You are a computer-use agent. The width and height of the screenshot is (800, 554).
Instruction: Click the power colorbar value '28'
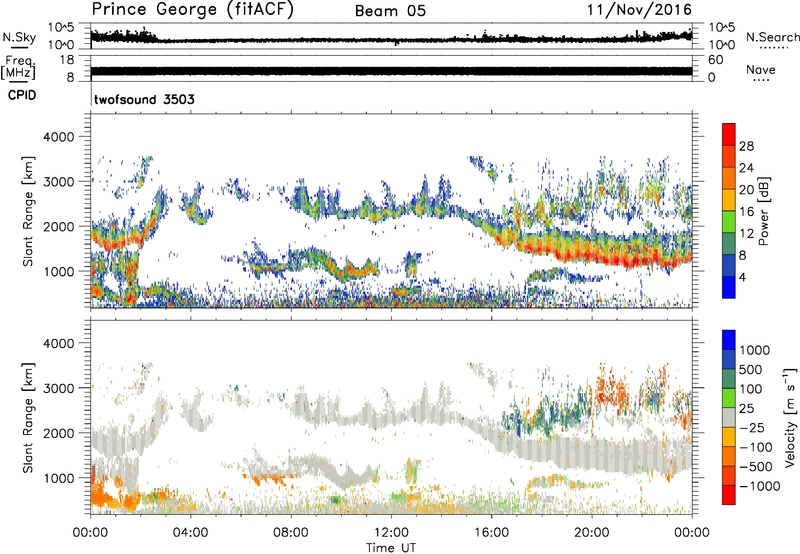(746, 146)
